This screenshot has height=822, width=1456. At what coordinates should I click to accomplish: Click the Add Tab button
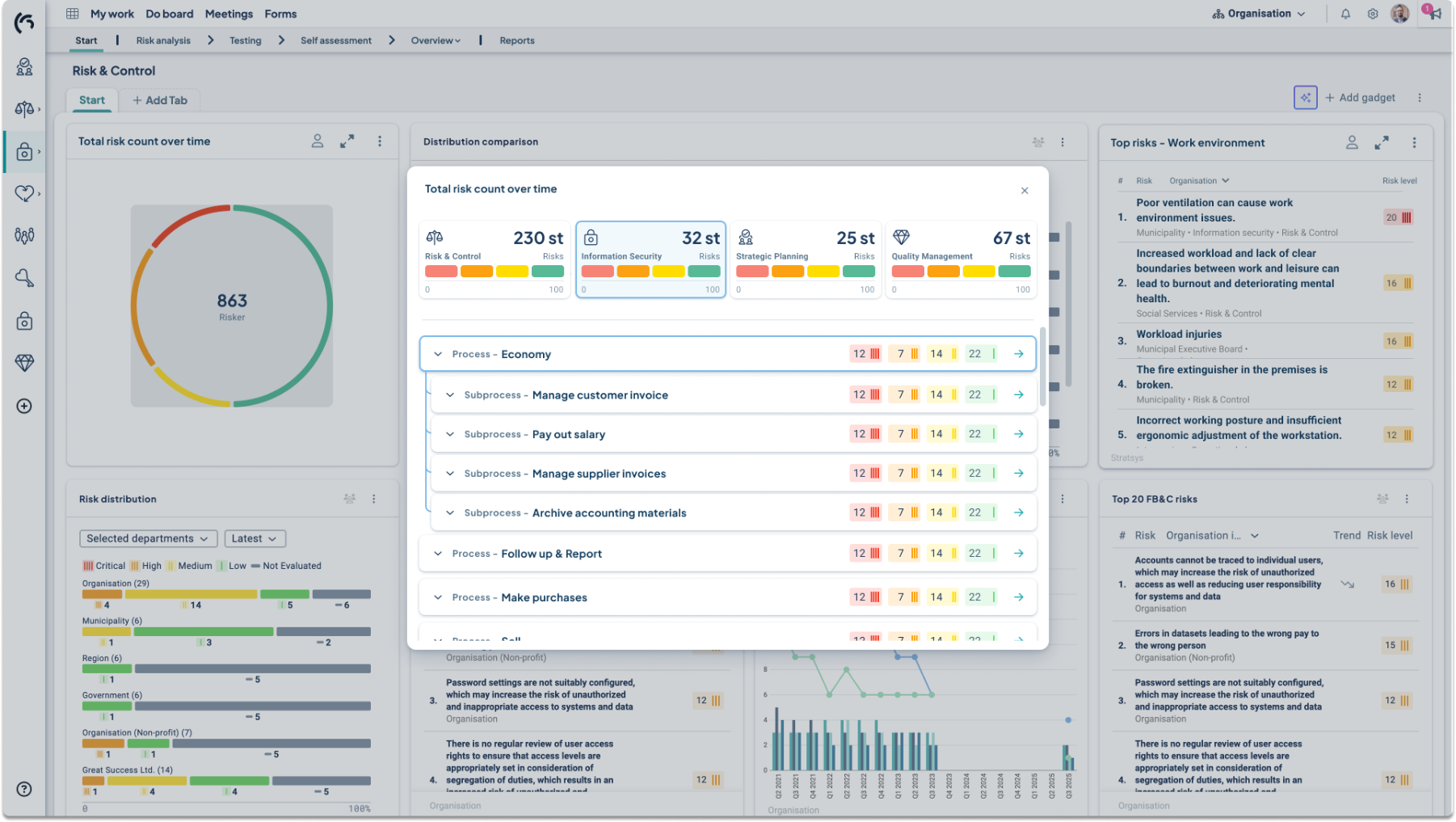point(160,100)
